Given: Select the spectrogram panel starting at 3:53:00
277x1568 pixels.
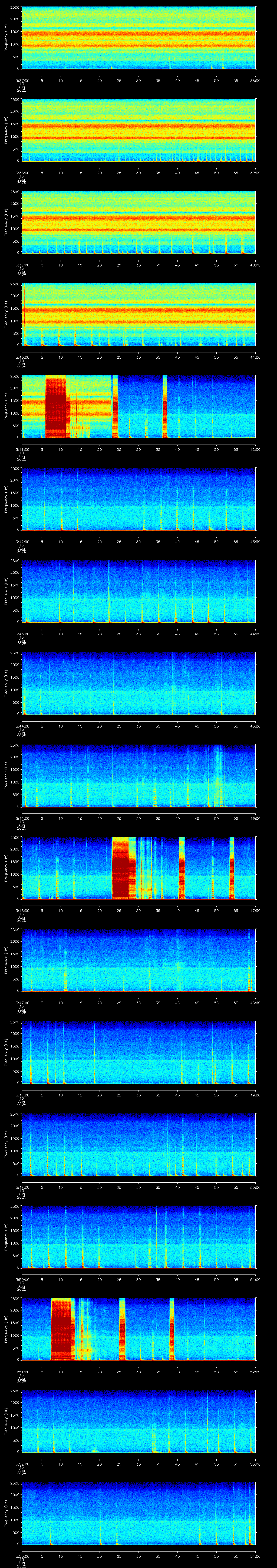Looking at the screenshot, I should (x=139, y=1514).
